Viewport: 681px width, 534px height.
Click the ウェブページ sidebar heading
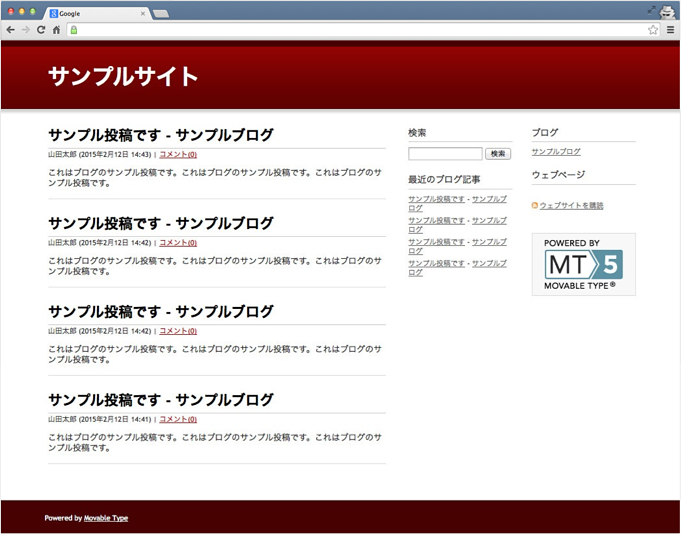tap(558, 175)
